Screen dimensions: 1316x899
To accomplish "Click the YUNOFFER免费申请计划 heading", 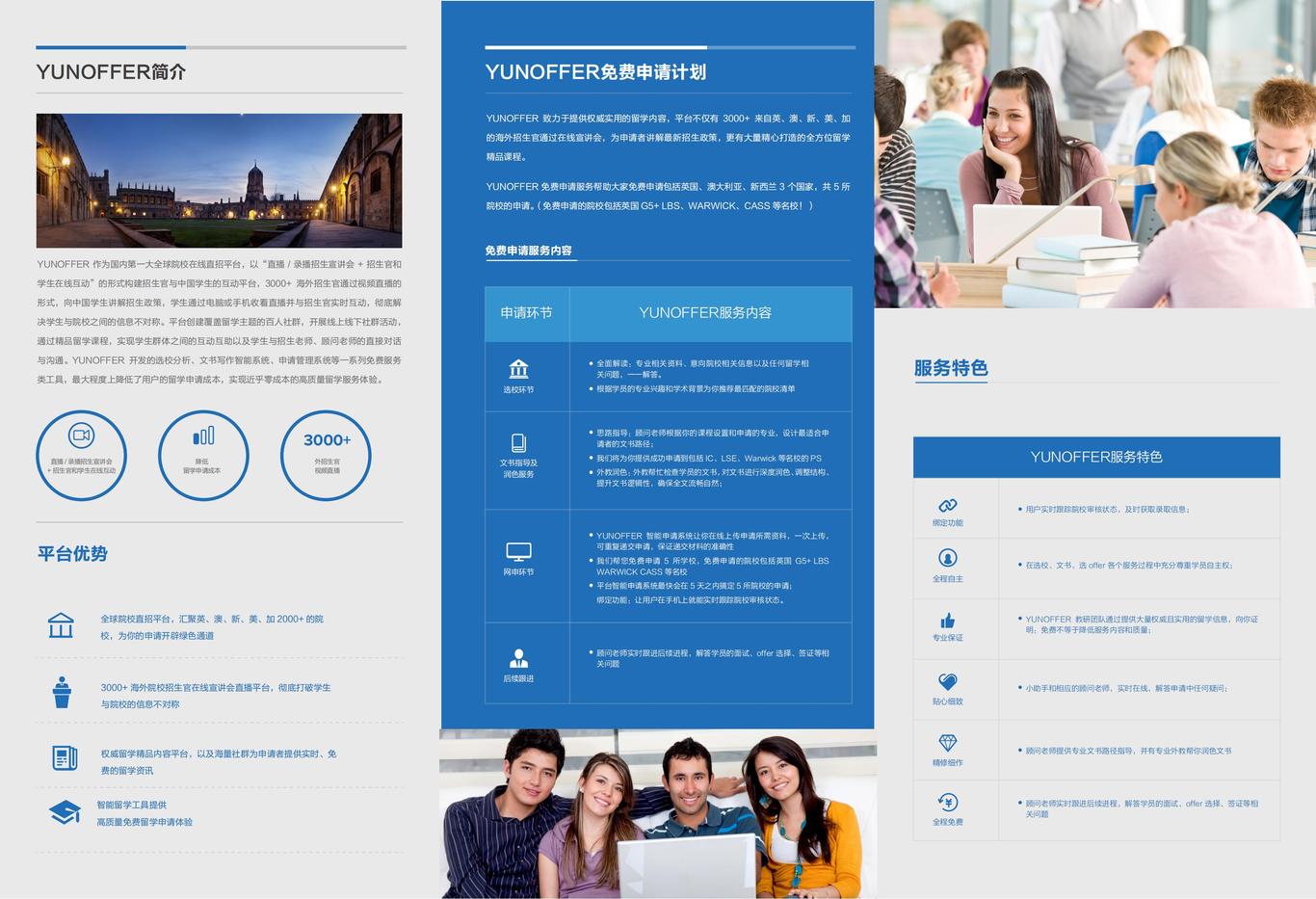I will click(595, 72).
